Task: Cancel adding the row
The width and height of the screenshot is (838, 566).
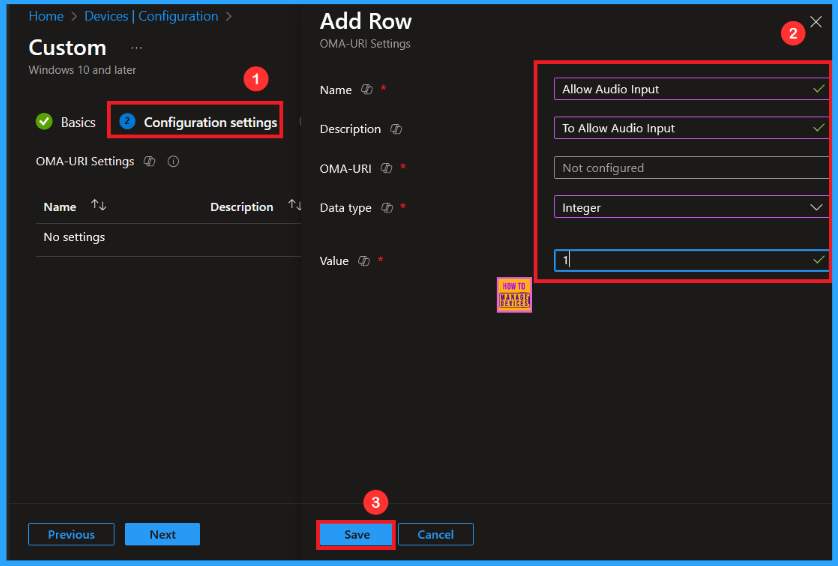Action: (435, 535)
